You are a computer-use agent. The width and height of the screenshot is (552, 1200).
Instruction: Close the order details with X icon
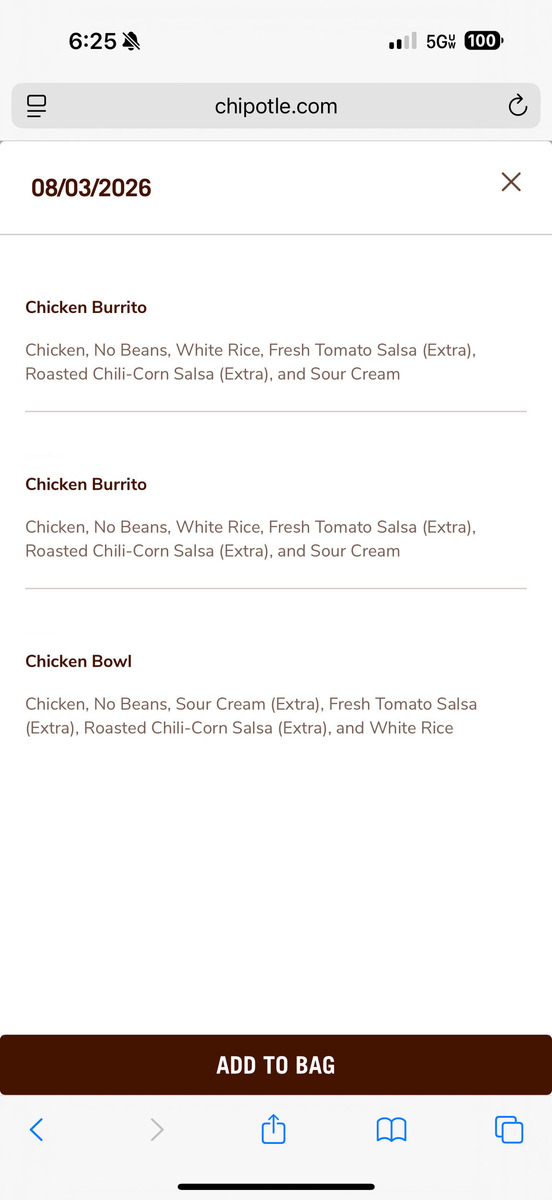click(x=511, y=181)
